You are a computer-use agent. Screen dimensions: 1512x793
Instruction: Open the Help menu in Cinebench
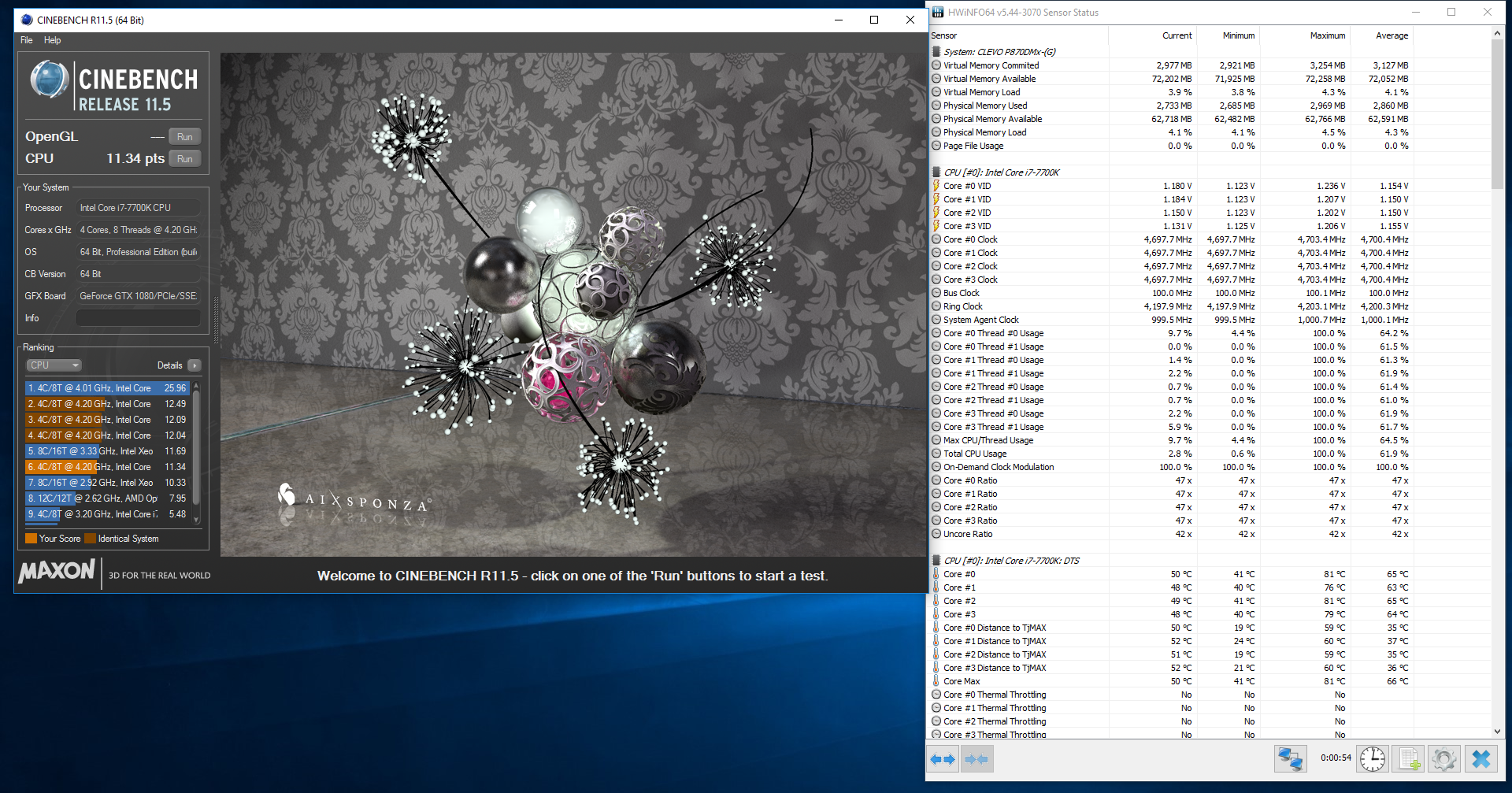(x=52, y=40)
